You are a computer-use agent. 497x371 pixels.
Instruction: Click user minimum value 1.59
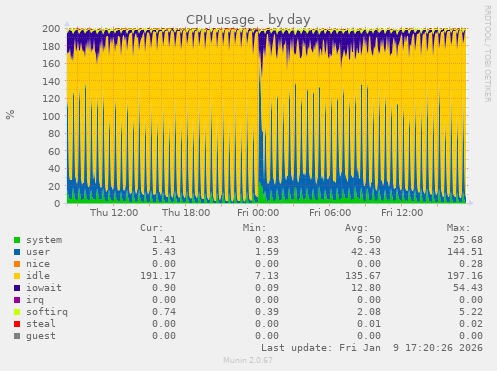tap(267, 252)
